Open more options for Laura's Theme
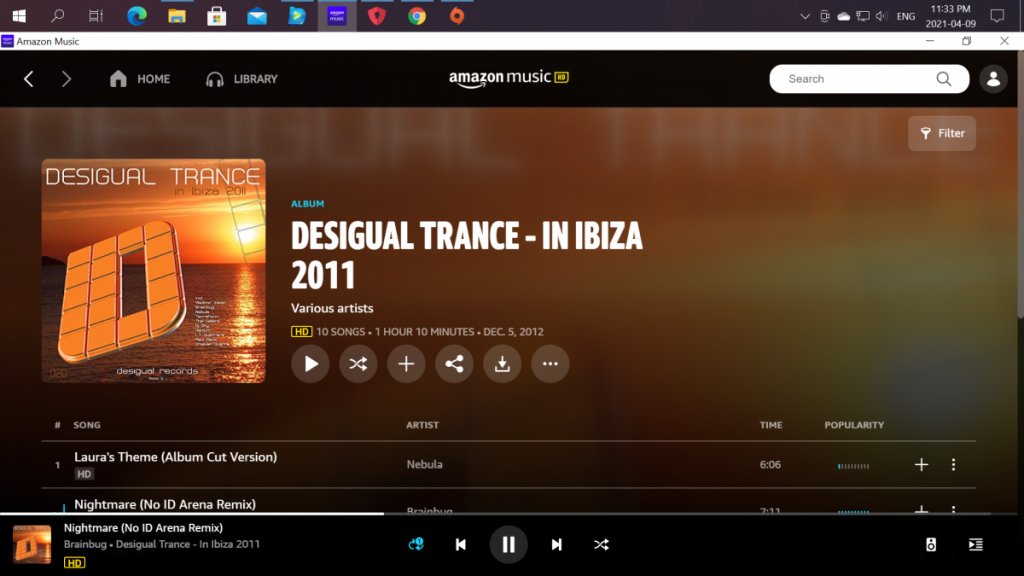Viewport: 1024px width, 576px height. [953, 464]
